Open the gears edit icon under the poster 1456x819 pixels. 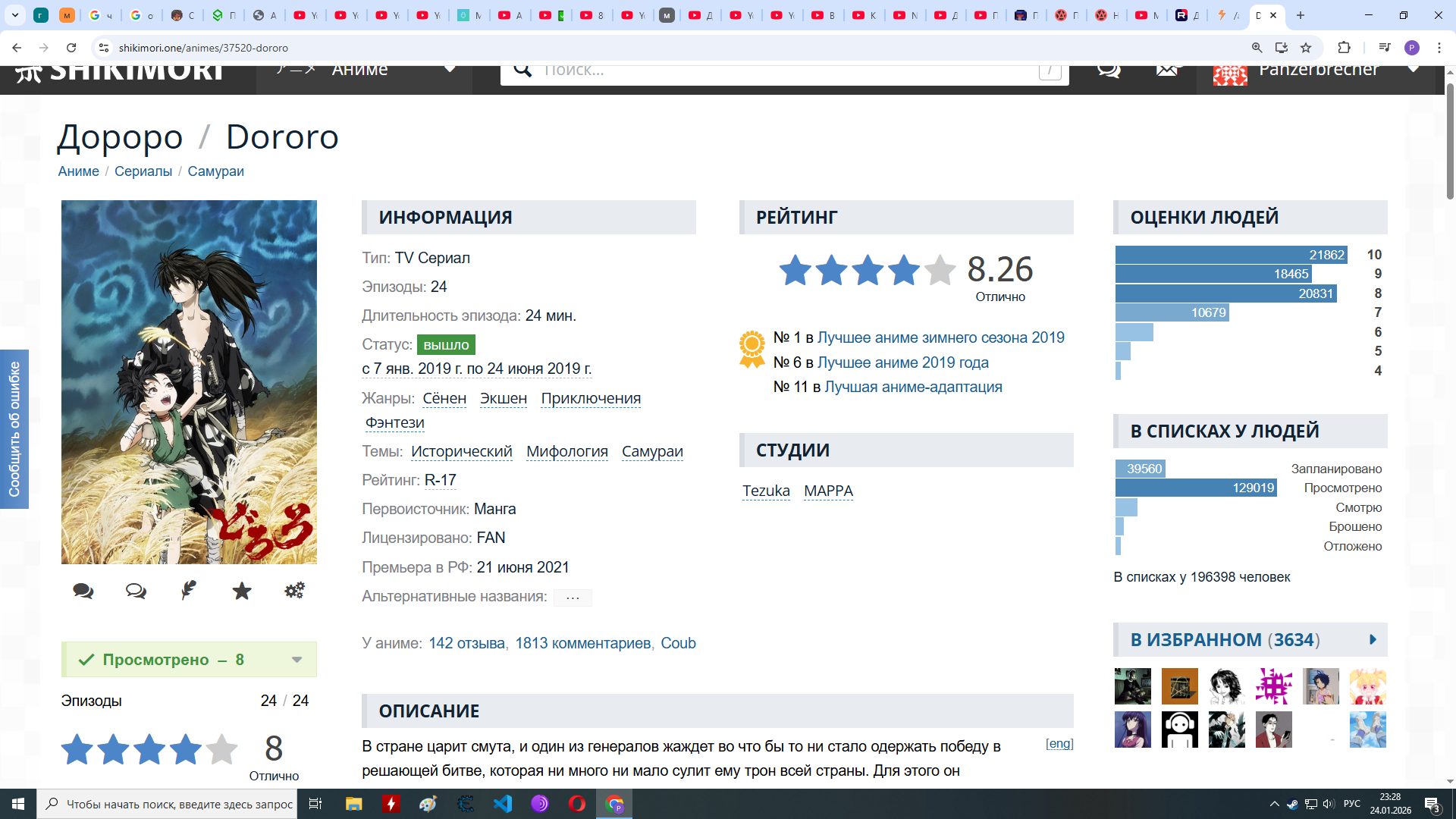pyautogui.click(x=294, y=590)
